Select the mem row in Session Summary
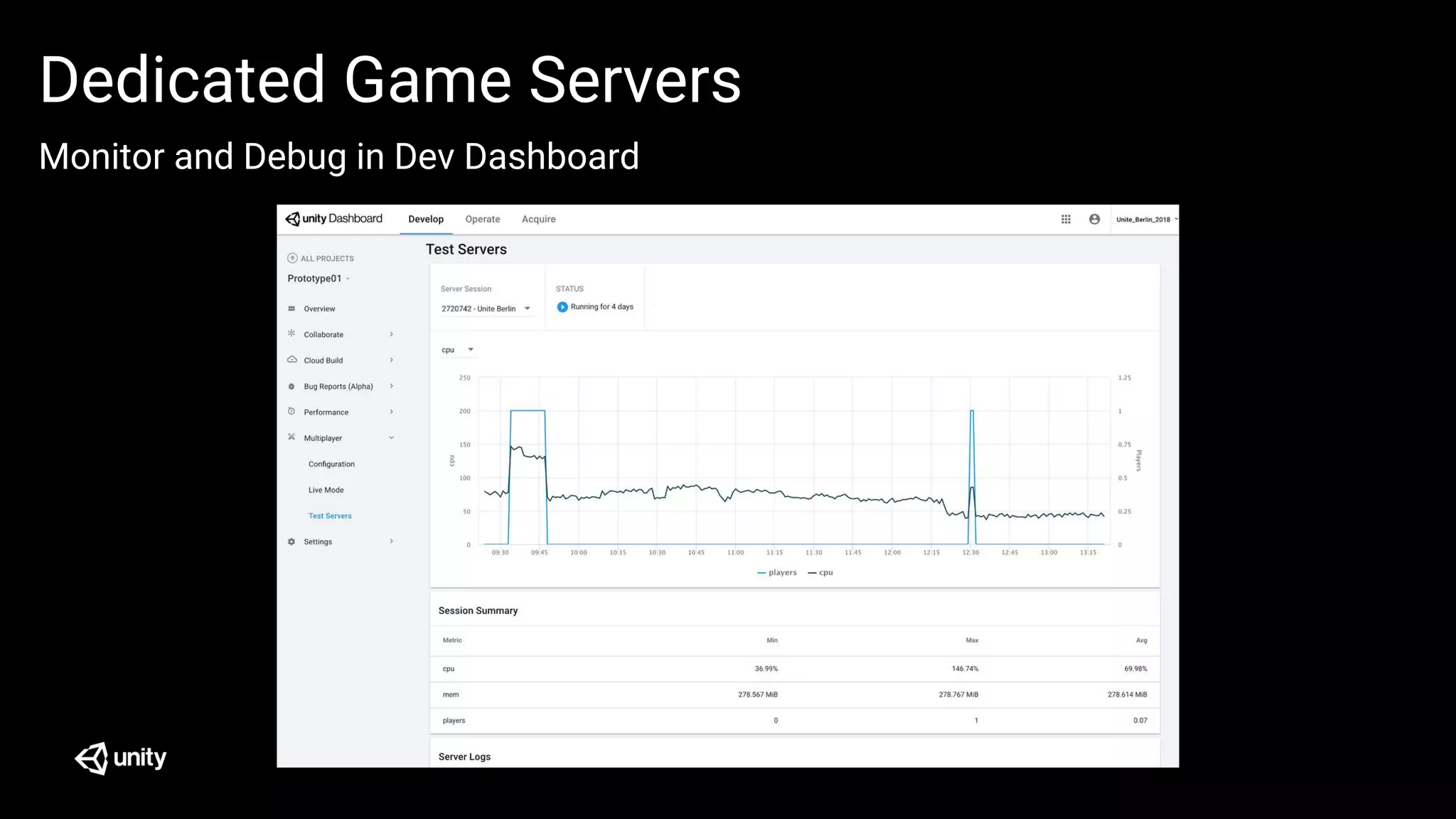 pyautogui.click(x=795, y=695)
